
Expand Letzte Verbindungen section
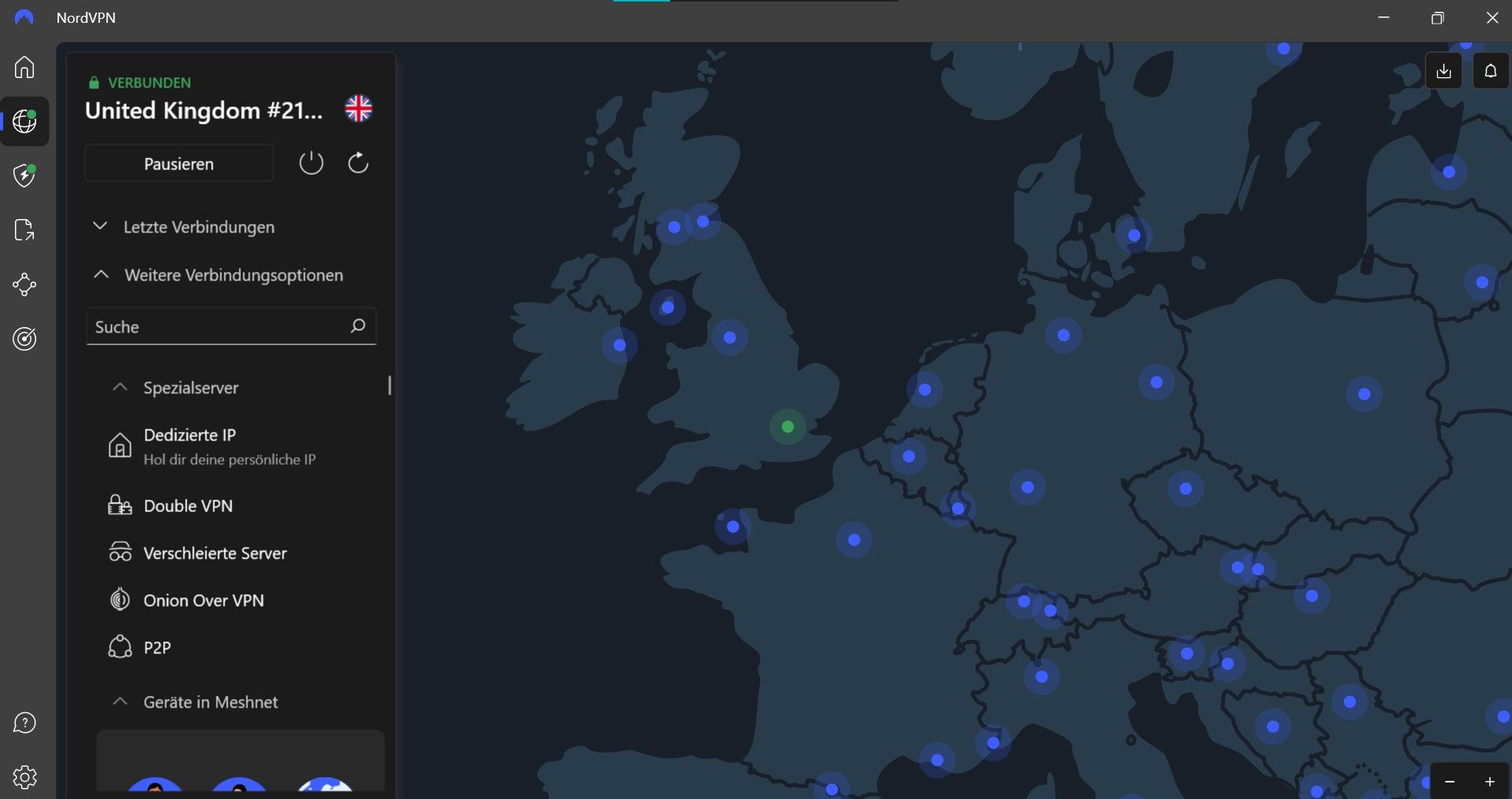(184, 227)
